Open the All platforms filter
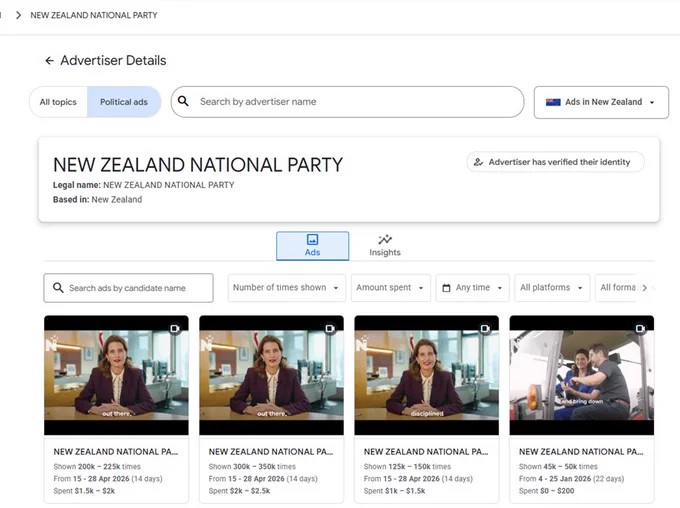 pyautogui.click(x=552, y=288)
